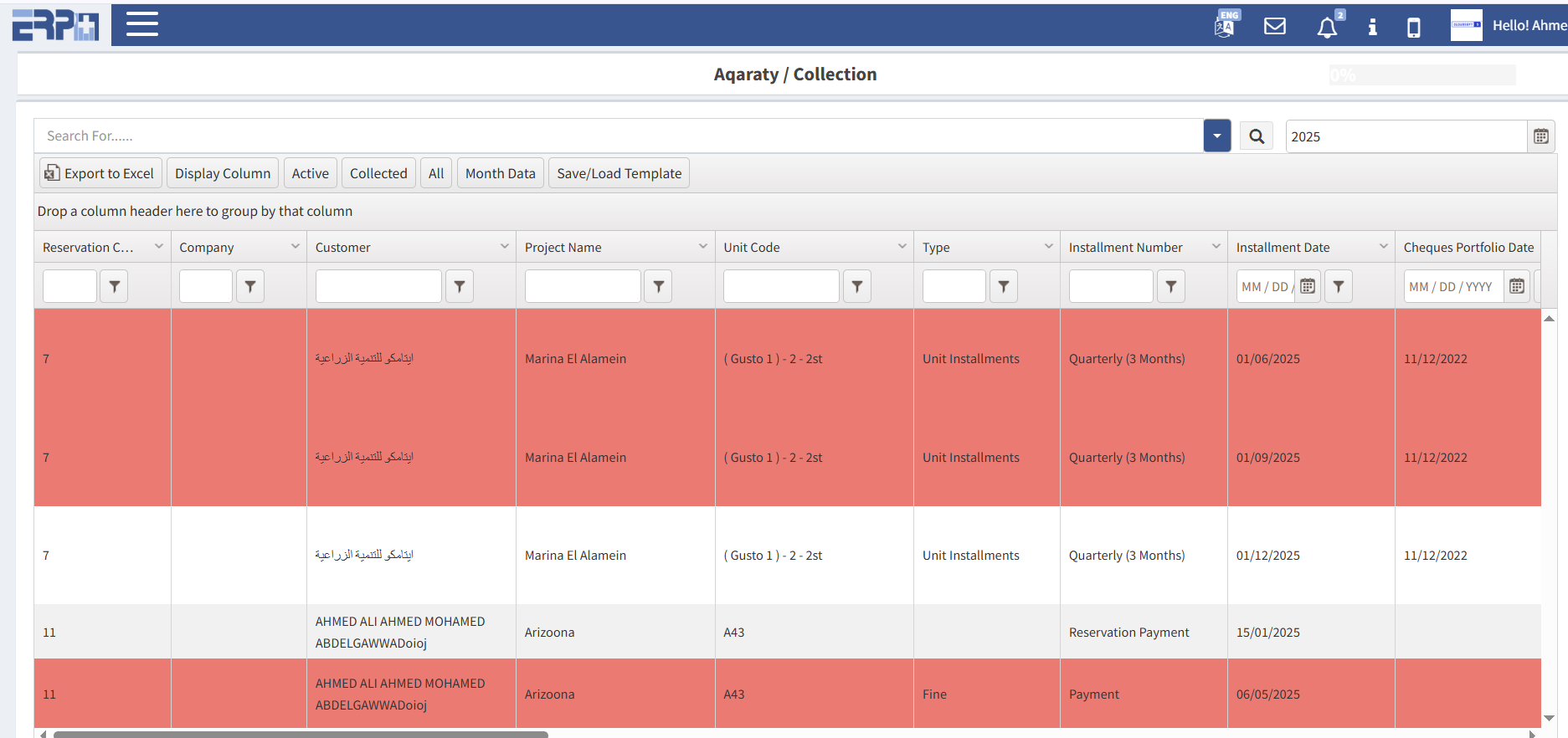Show only Active collection records
This screenshot has width=1568, height=738.
[310, 173]
